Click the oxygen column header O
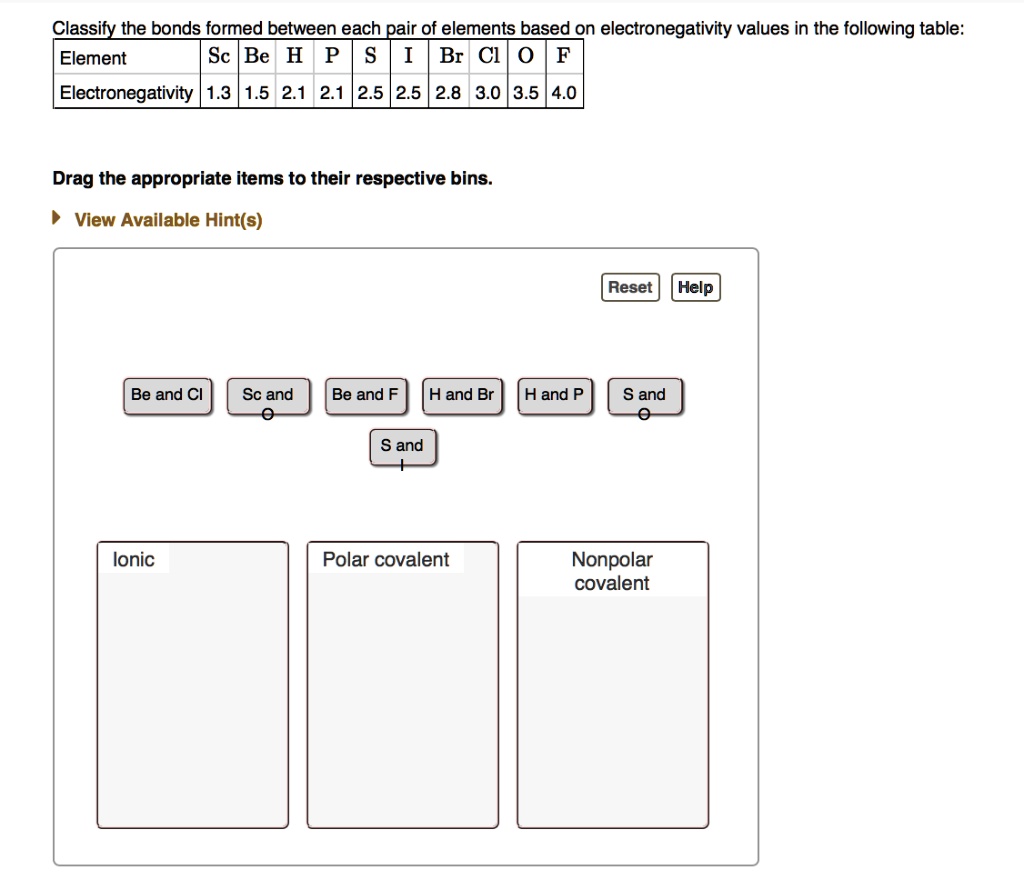 click(x=524, y=57)
